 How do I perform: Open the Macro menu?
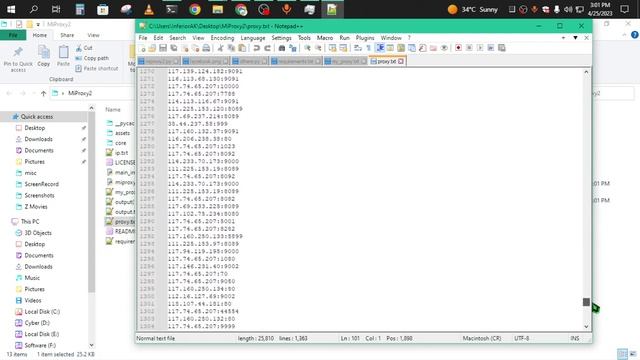click(325, 38)
